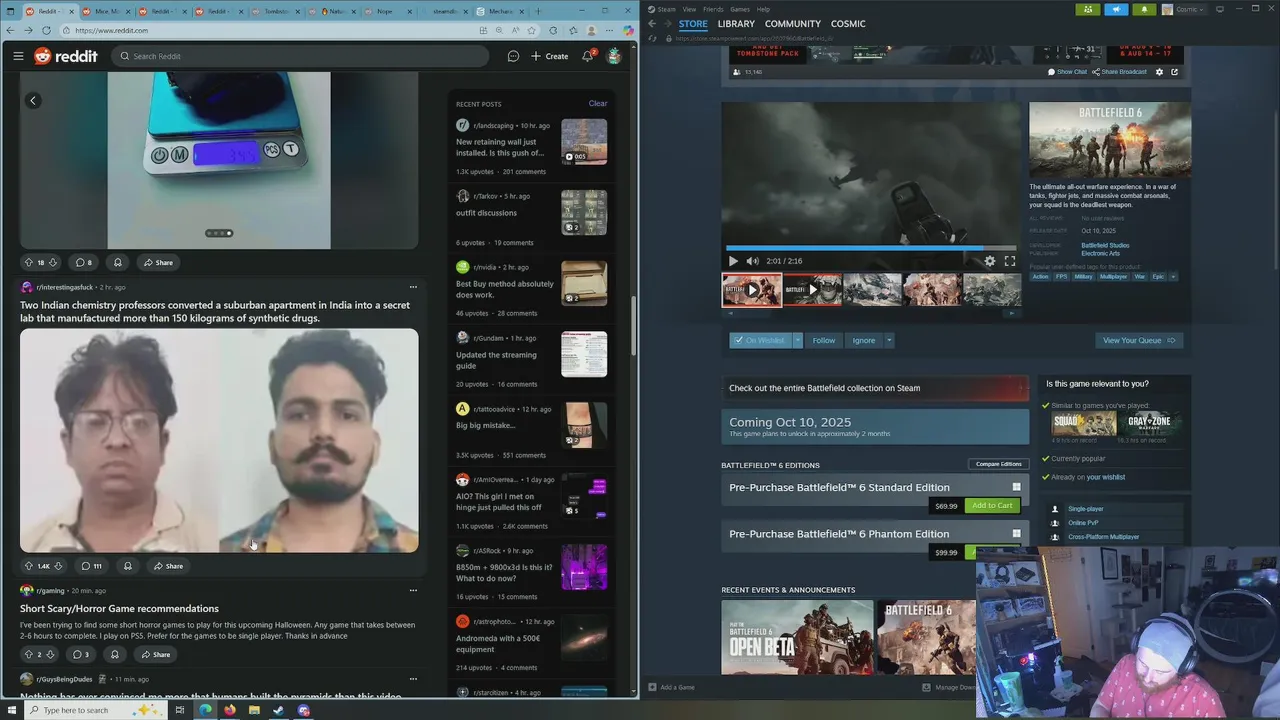Clear the Recent Posts list
1280x720 pixels.
597,103
